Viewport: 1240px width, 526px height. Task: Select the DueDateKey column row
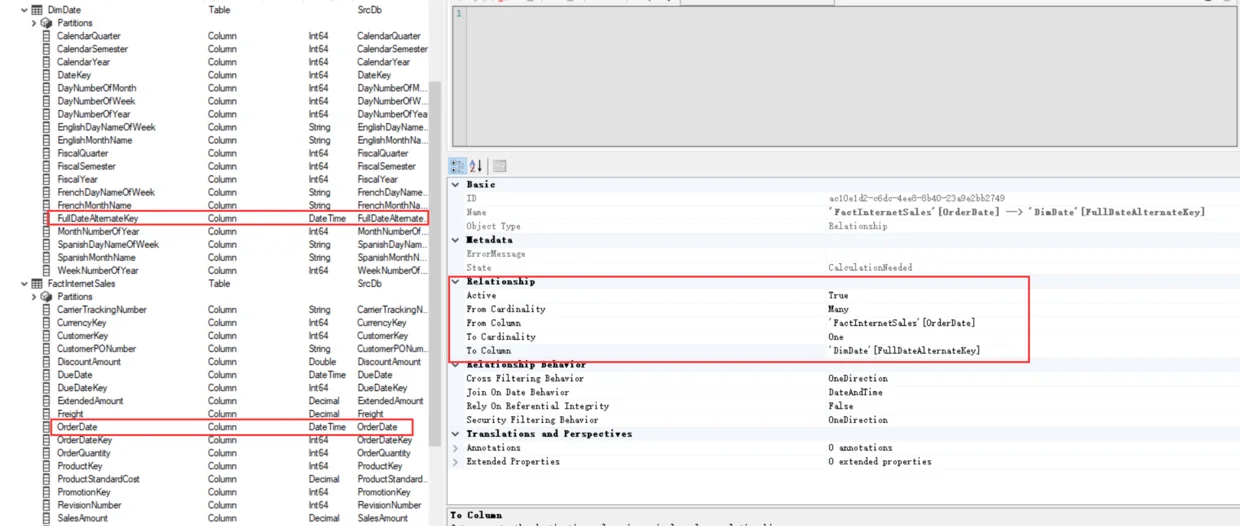point(236,387)
